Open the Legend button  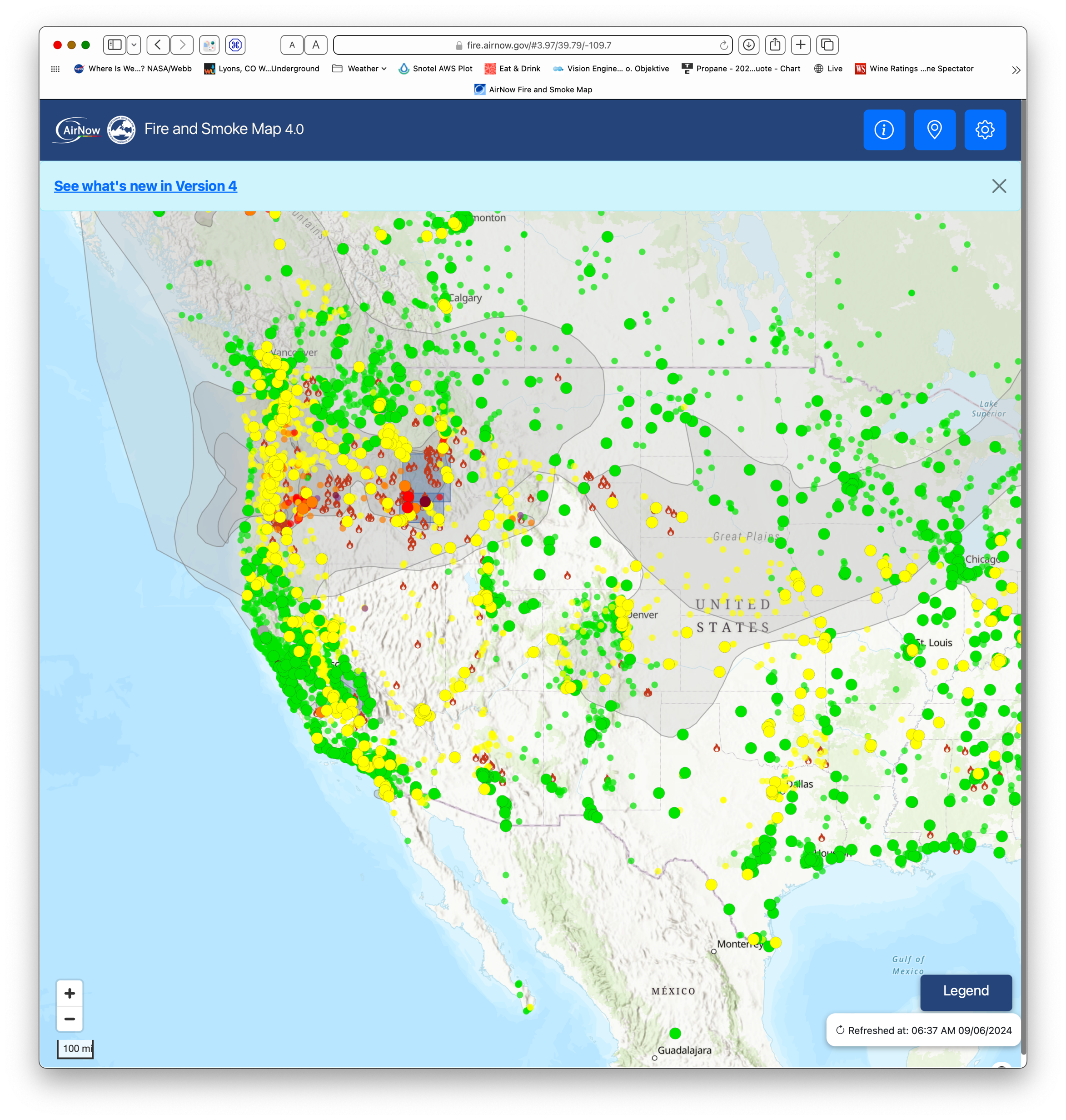[x=966, y=991]
